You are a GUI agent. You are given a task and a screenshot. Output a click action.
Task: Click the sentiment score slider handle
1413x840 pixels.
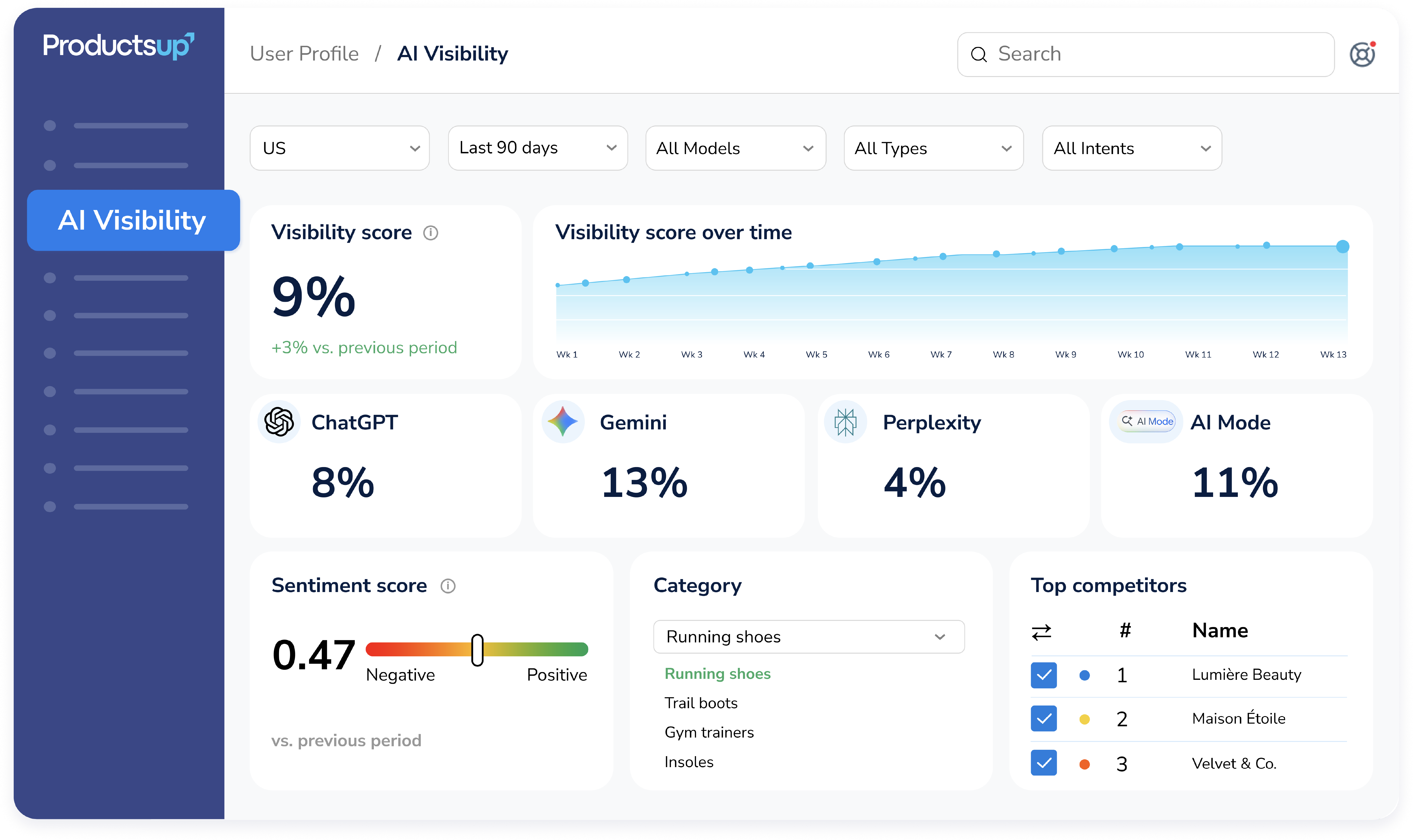tap(477, 650)
